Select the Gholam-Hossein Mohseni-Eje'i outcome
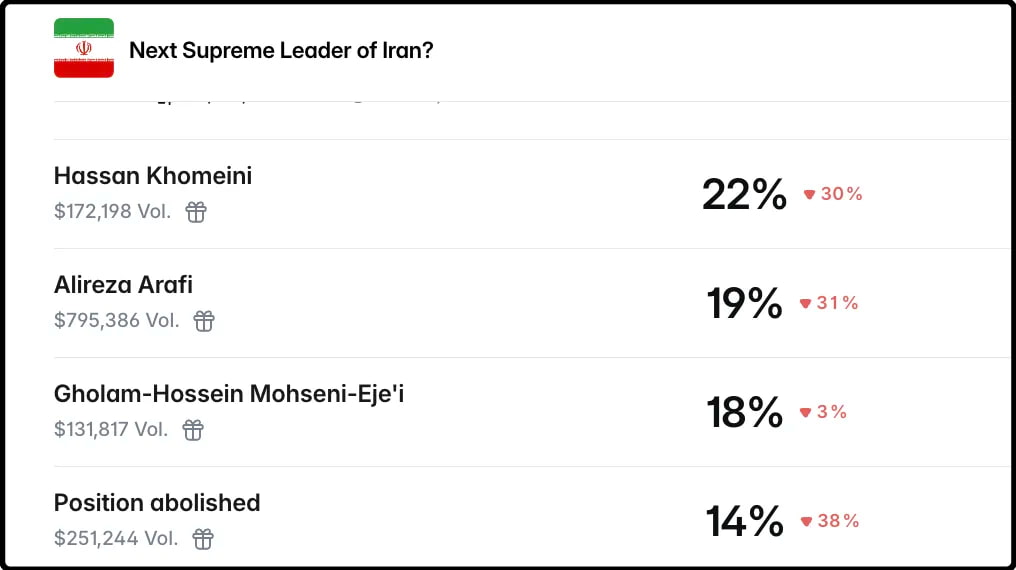This screenshot has width=1016, height=570. pyautogui.click(x=229, y=394)
